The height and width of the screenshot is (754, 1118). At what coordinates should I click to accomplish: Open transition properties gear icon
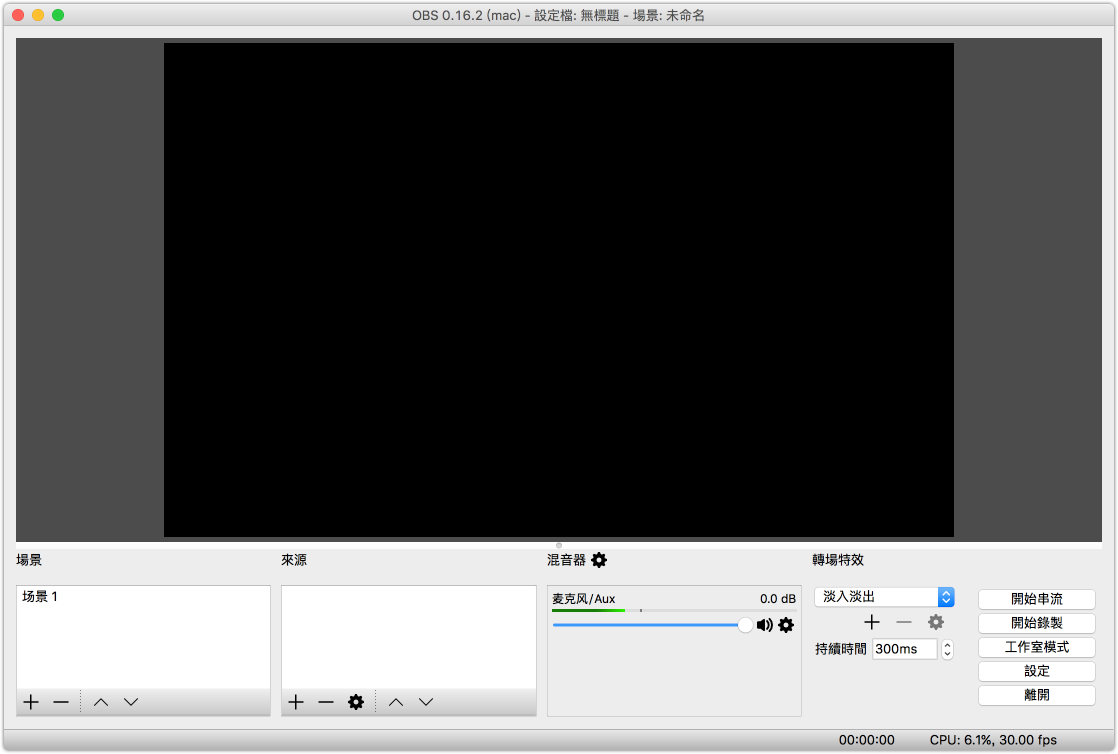coord(935,622)
